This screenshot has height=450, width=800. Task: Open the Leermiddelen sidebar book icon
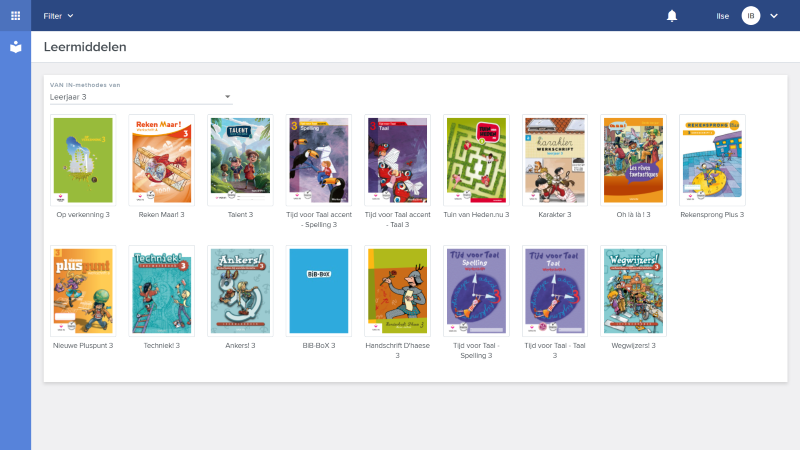tap(15, 47)
